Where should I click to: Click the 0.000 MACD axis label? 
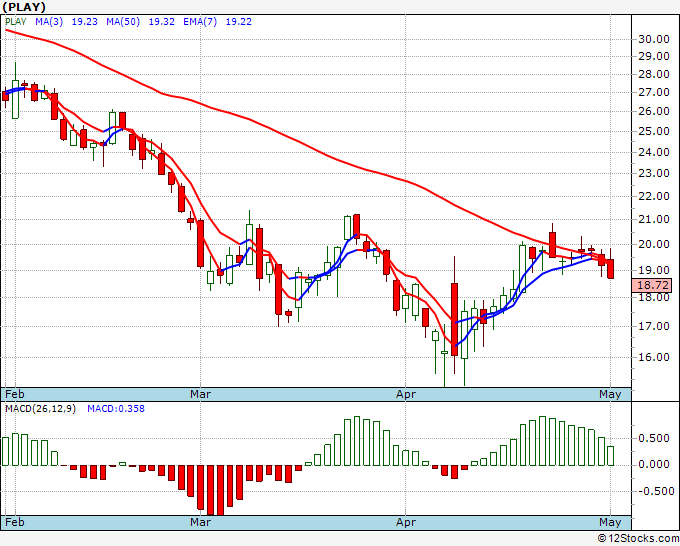coord(654,464)
